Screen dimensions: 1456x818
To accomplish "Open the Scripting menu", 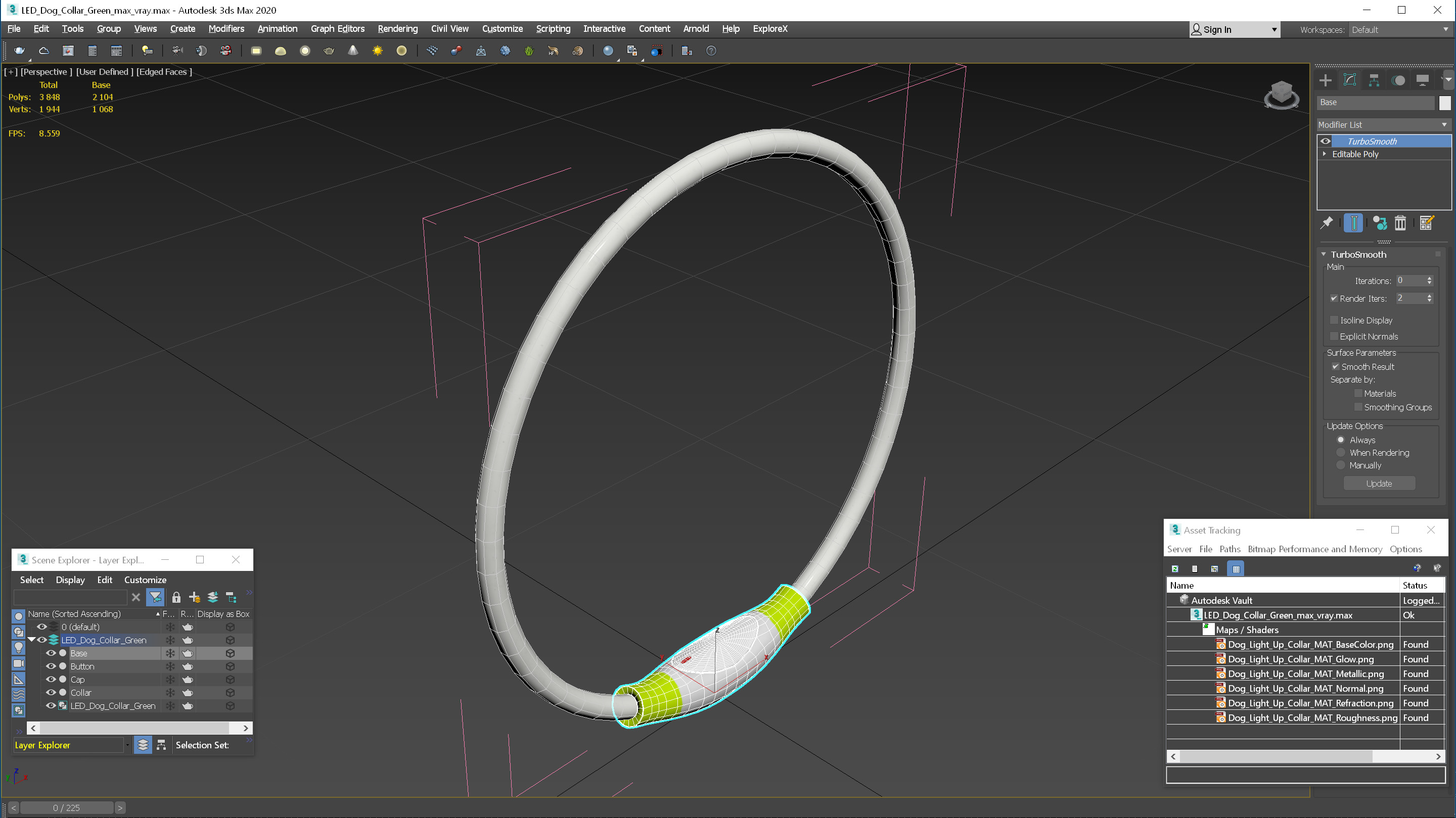I will 553,29.
